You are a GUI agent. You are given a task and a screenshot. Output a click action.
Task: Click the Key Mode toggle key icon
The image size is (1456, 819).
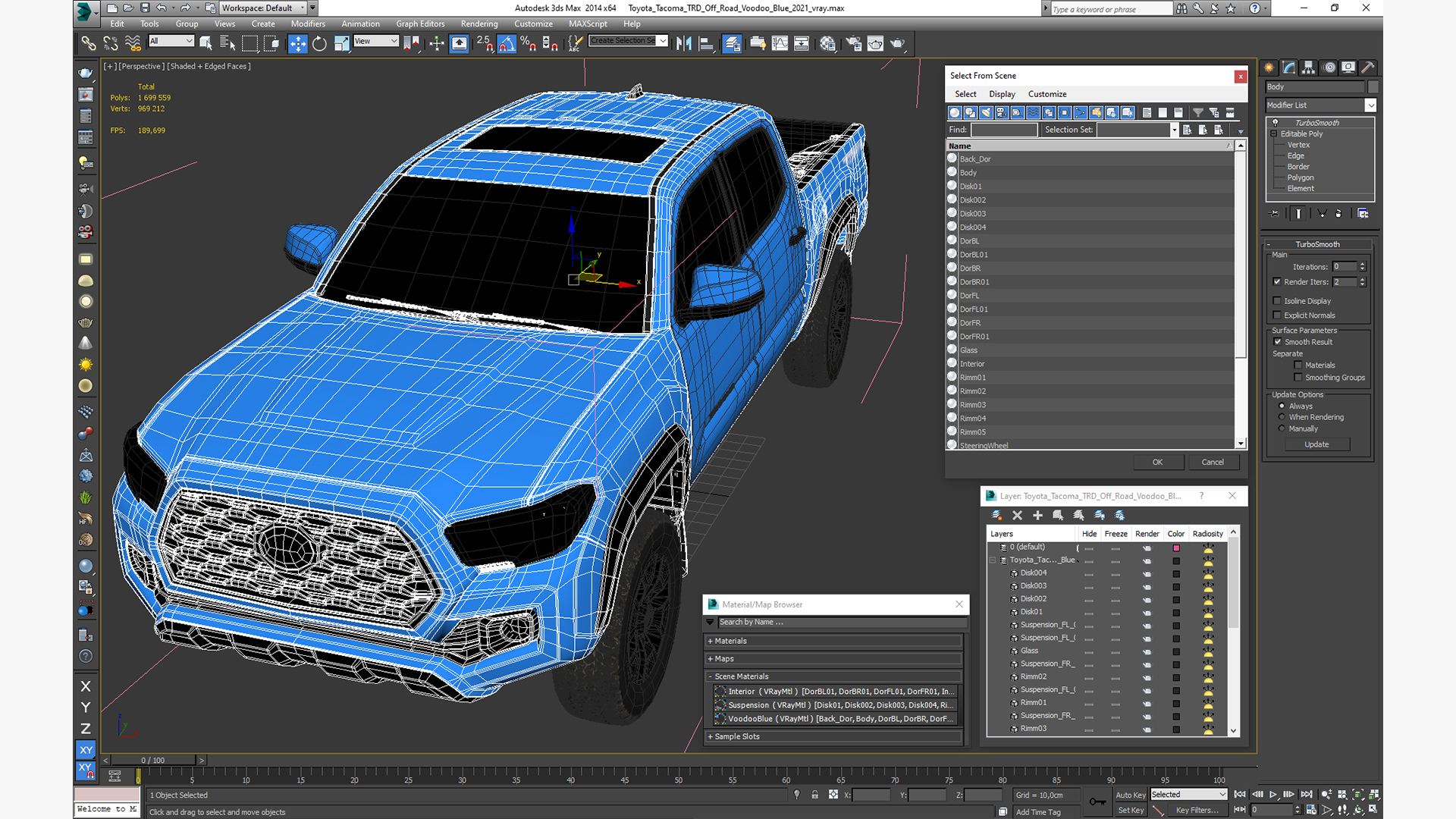point(1097,802)
